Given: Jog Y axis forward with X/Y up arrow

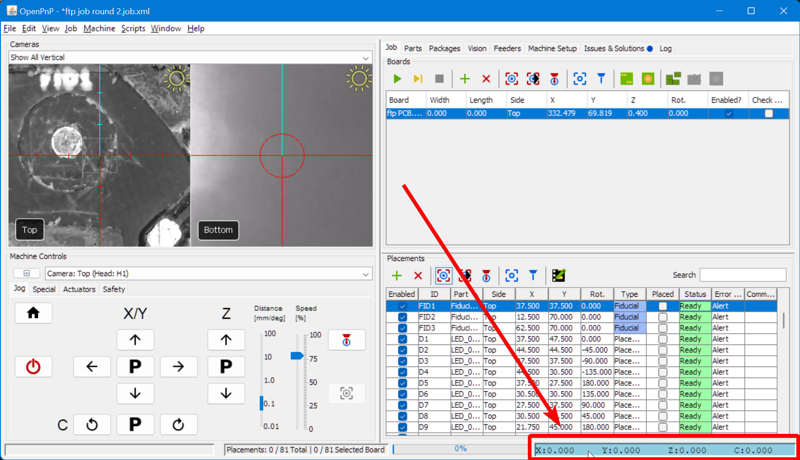Looking at the screenshot, I should click(x=135, y=340).
